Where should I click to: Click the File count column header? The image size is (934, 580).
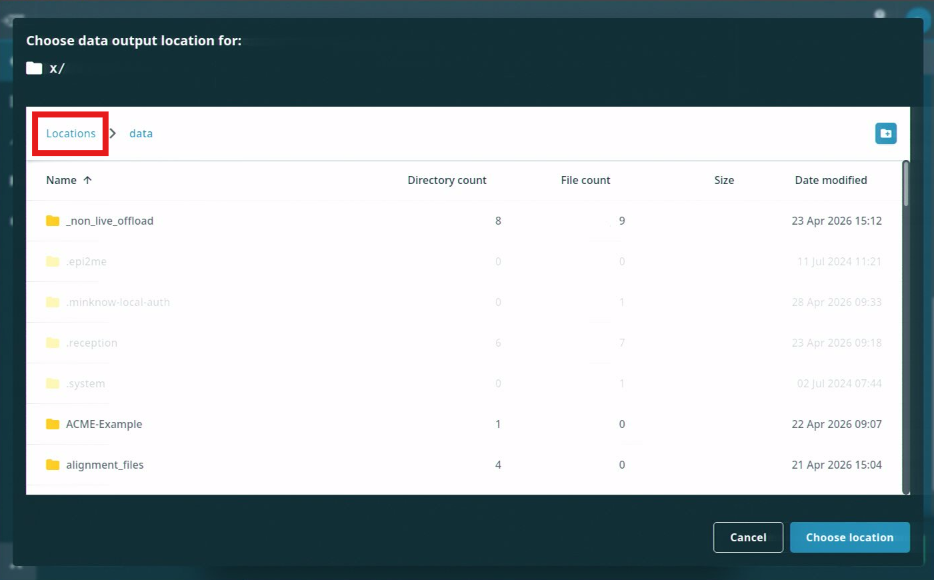tap(586, 180)
